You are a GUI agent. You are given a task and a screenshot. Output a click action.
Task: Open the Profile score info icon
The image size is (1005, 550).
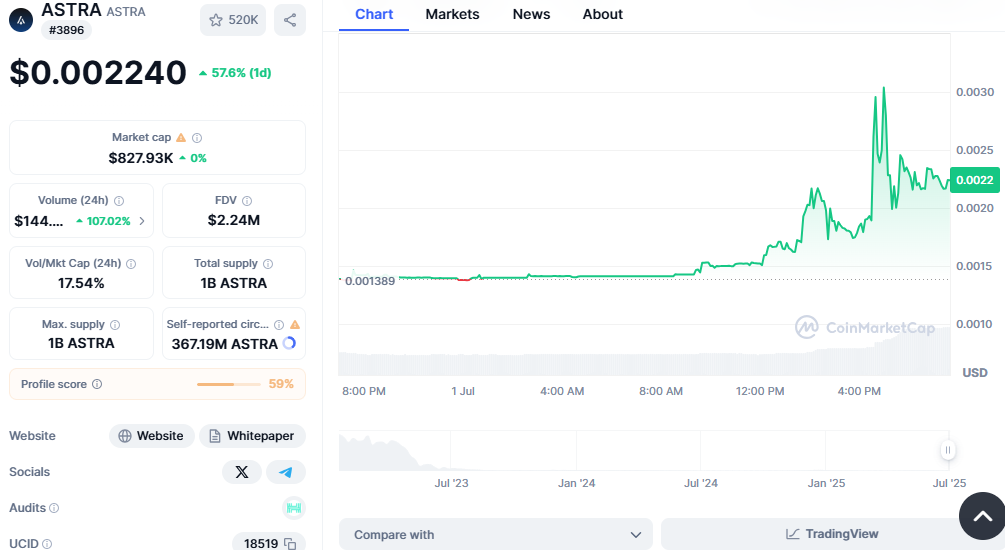coord(97,384)
